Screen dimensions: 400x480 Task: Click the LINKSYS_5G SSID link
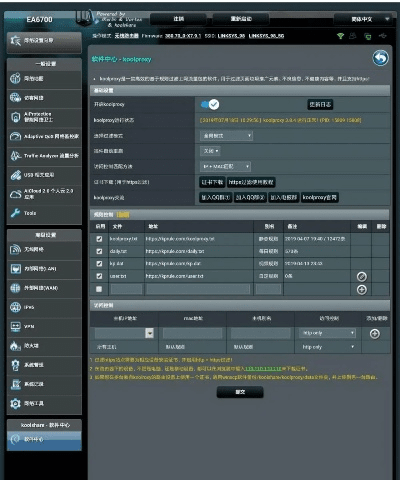pyautogui.click(x=266, y=36)
